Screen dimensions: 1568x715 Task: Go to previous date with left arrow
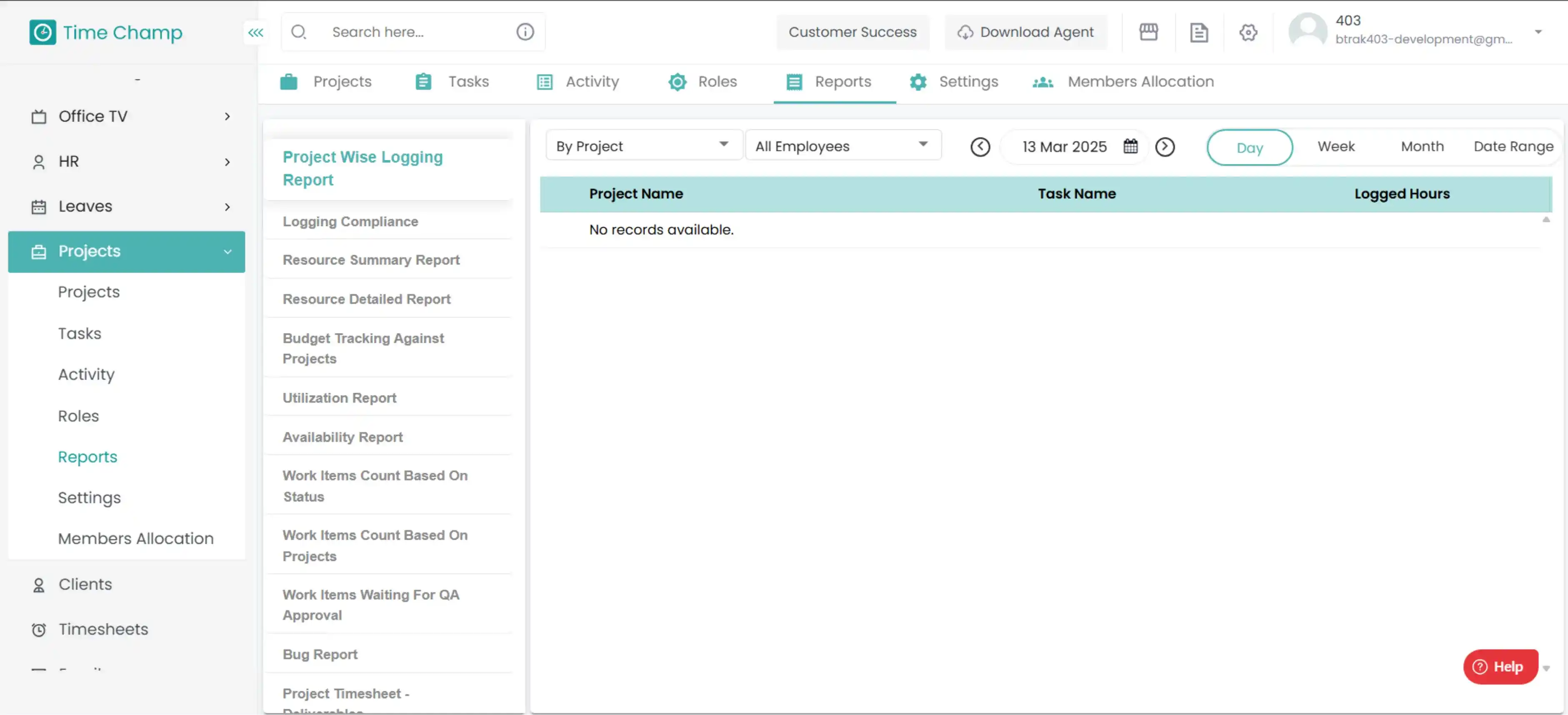tap(980, 147)
